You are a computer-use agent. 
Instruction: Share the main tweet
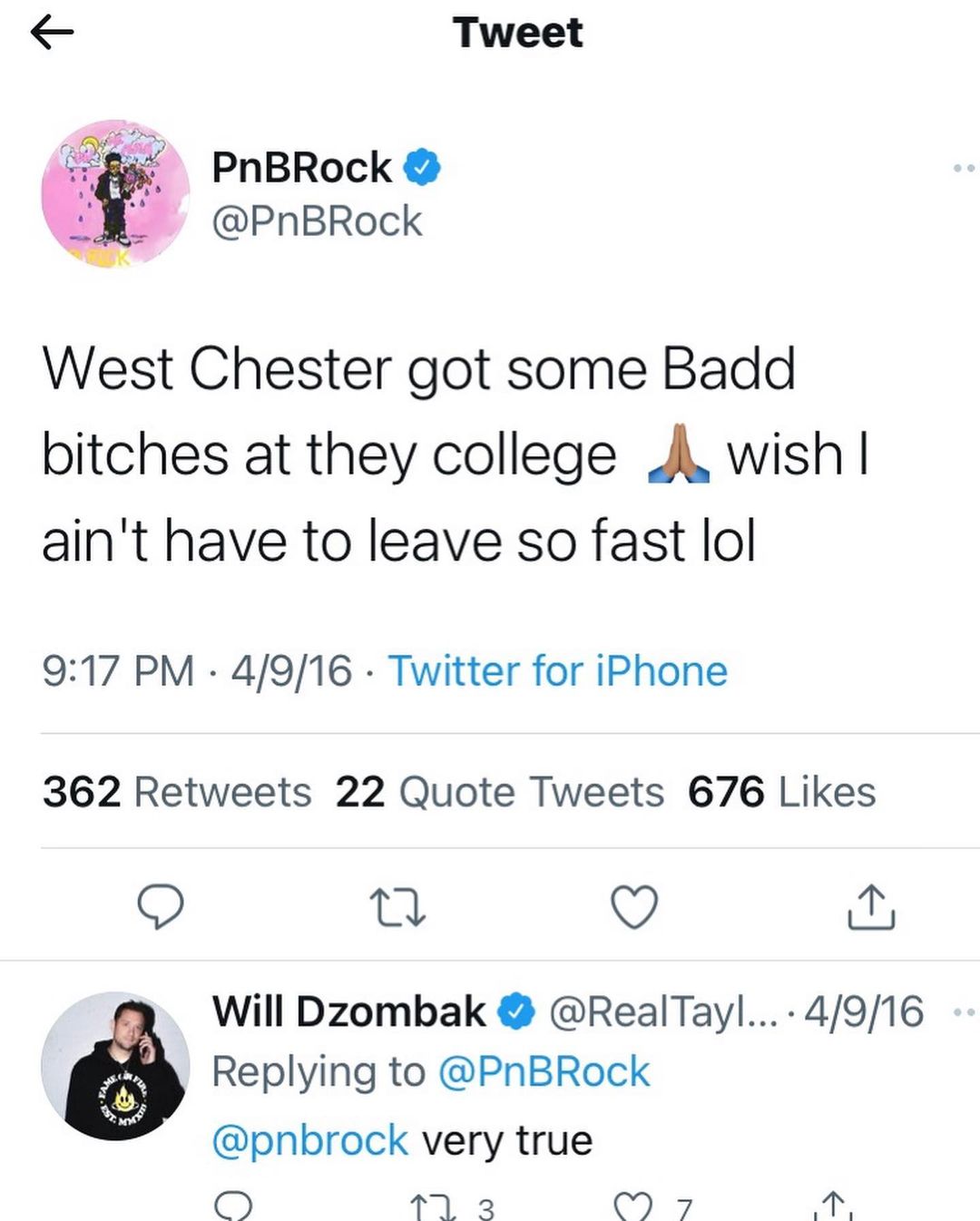click(871, 907)
